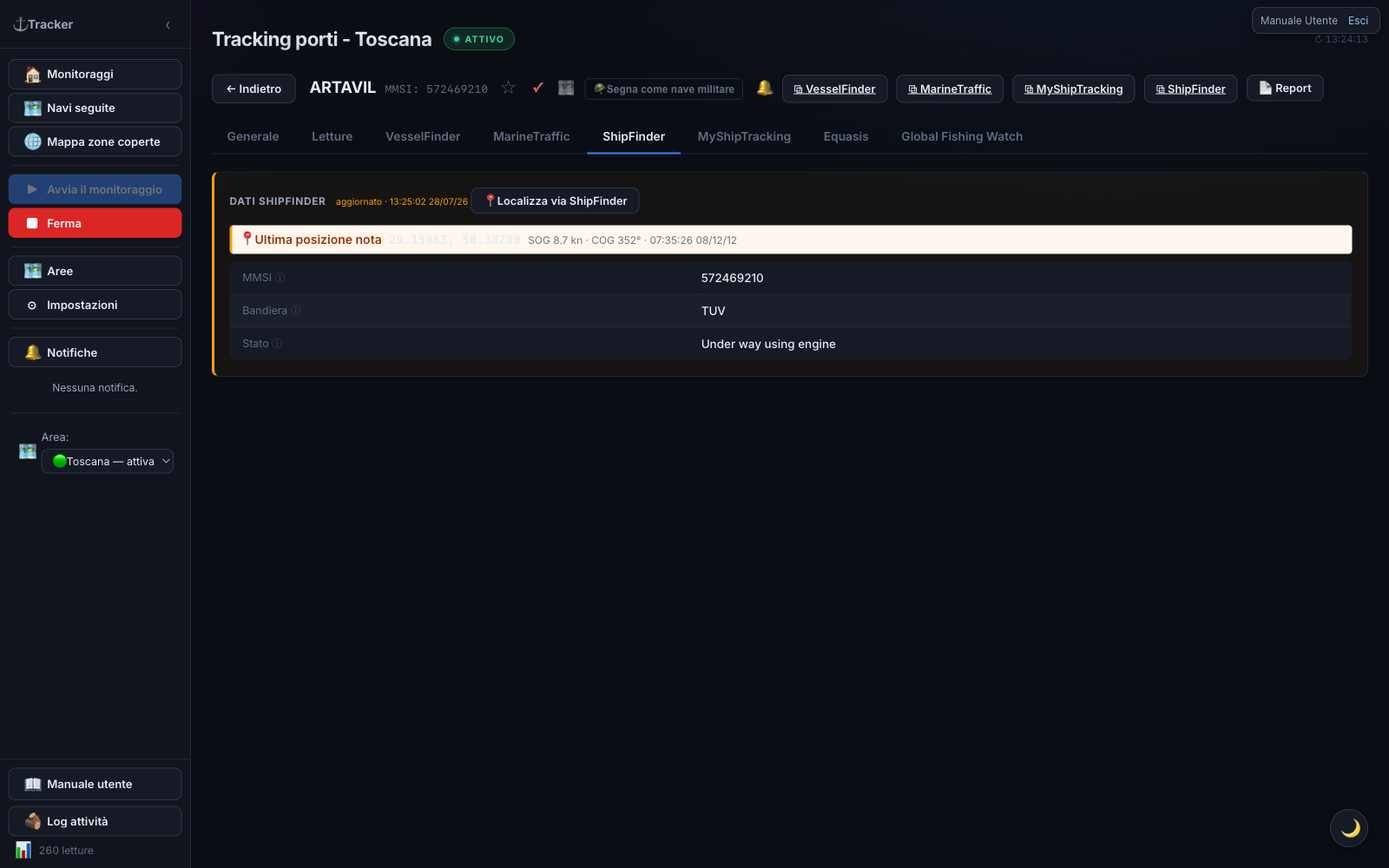Switch to Global Fishing Watch tab
The width and height of the screenshot is (1389, 868).
click(x=962, y=136)
